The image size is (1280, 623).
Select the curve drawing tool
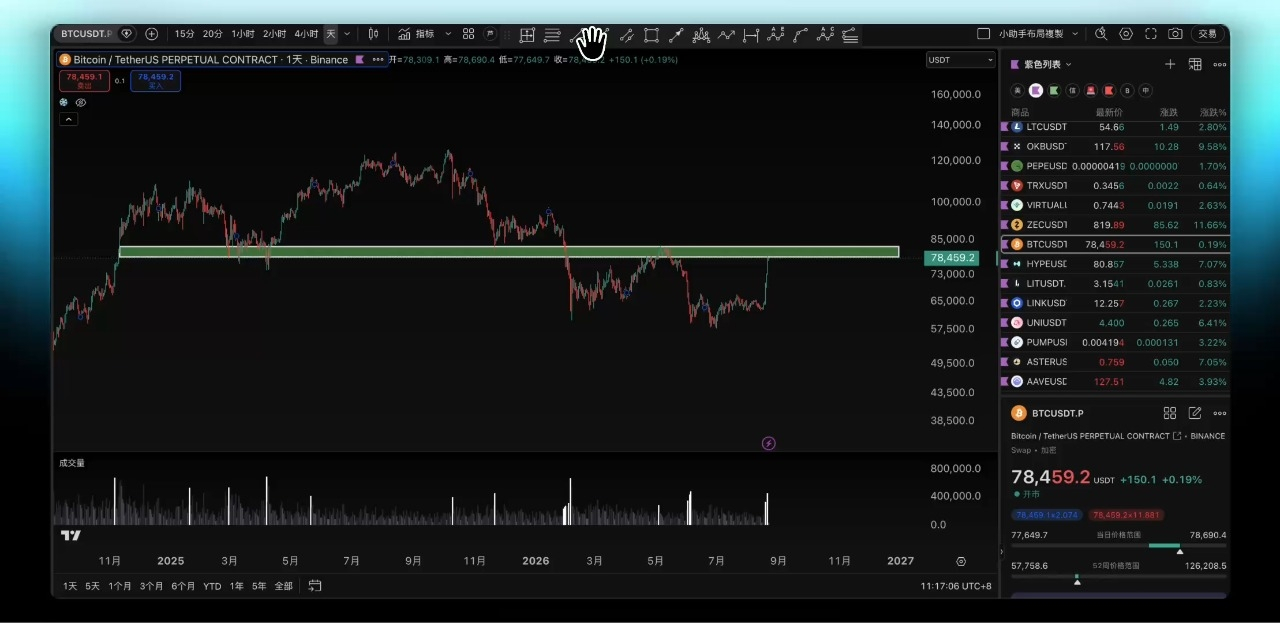801,35
